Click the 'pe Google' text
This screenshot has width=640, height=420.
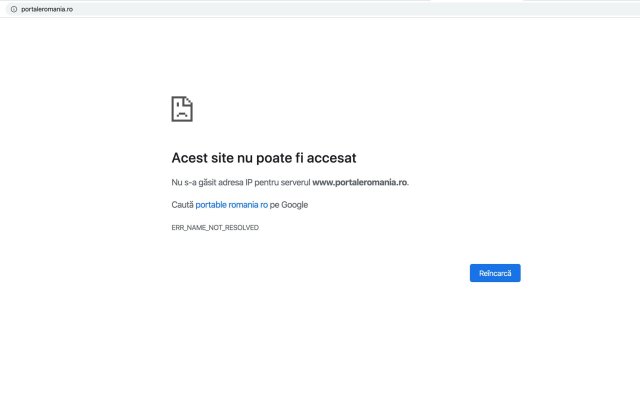289,204
